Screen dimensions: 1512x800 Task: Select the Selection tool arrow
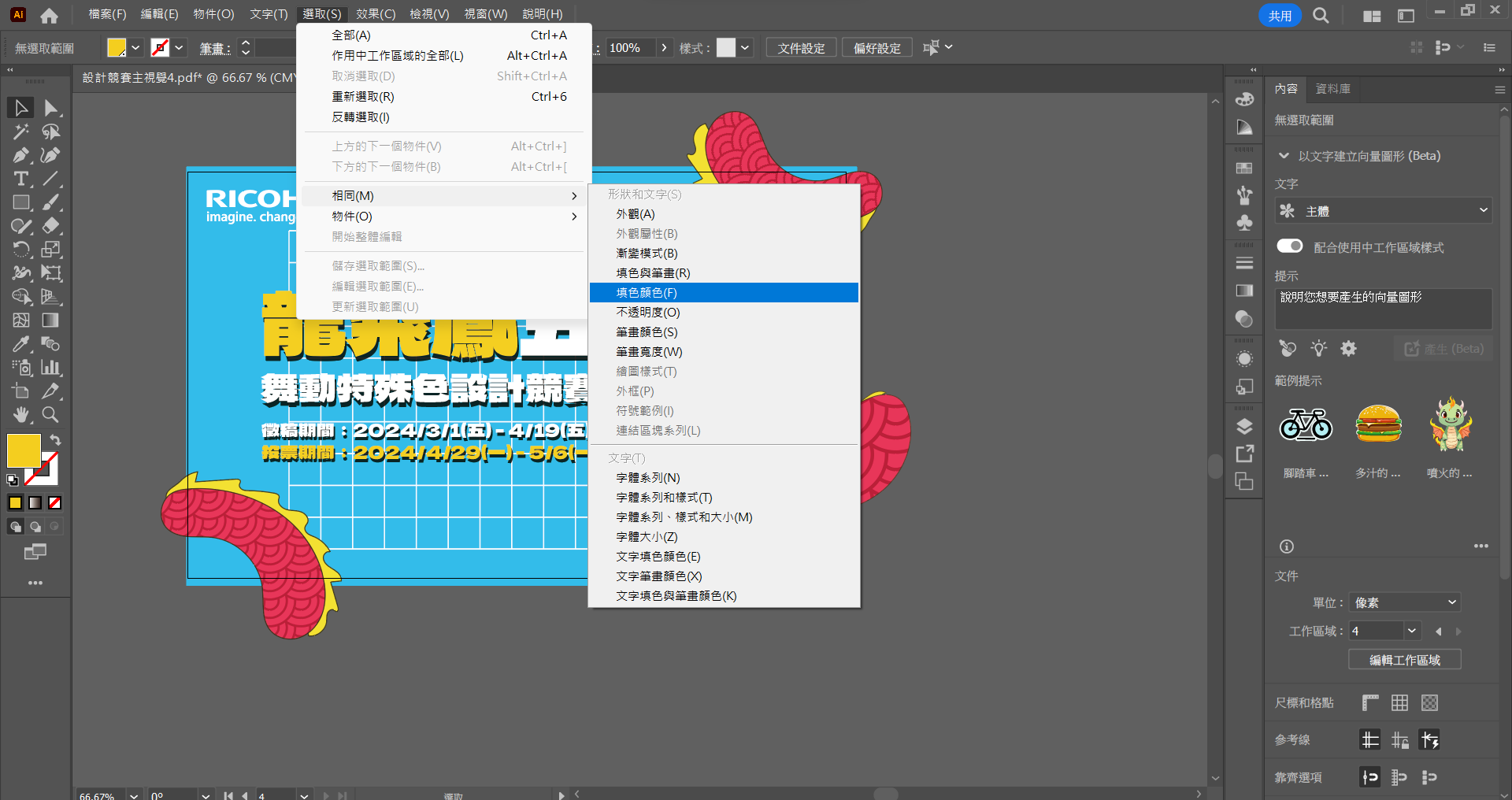(21, 108)
